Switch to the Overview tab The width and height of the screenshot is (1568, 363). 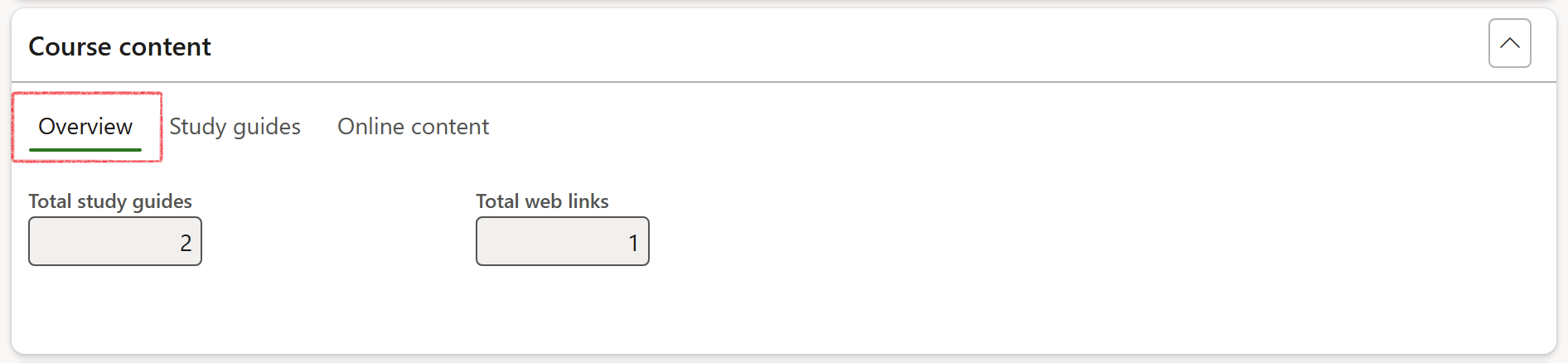(85, 127)
